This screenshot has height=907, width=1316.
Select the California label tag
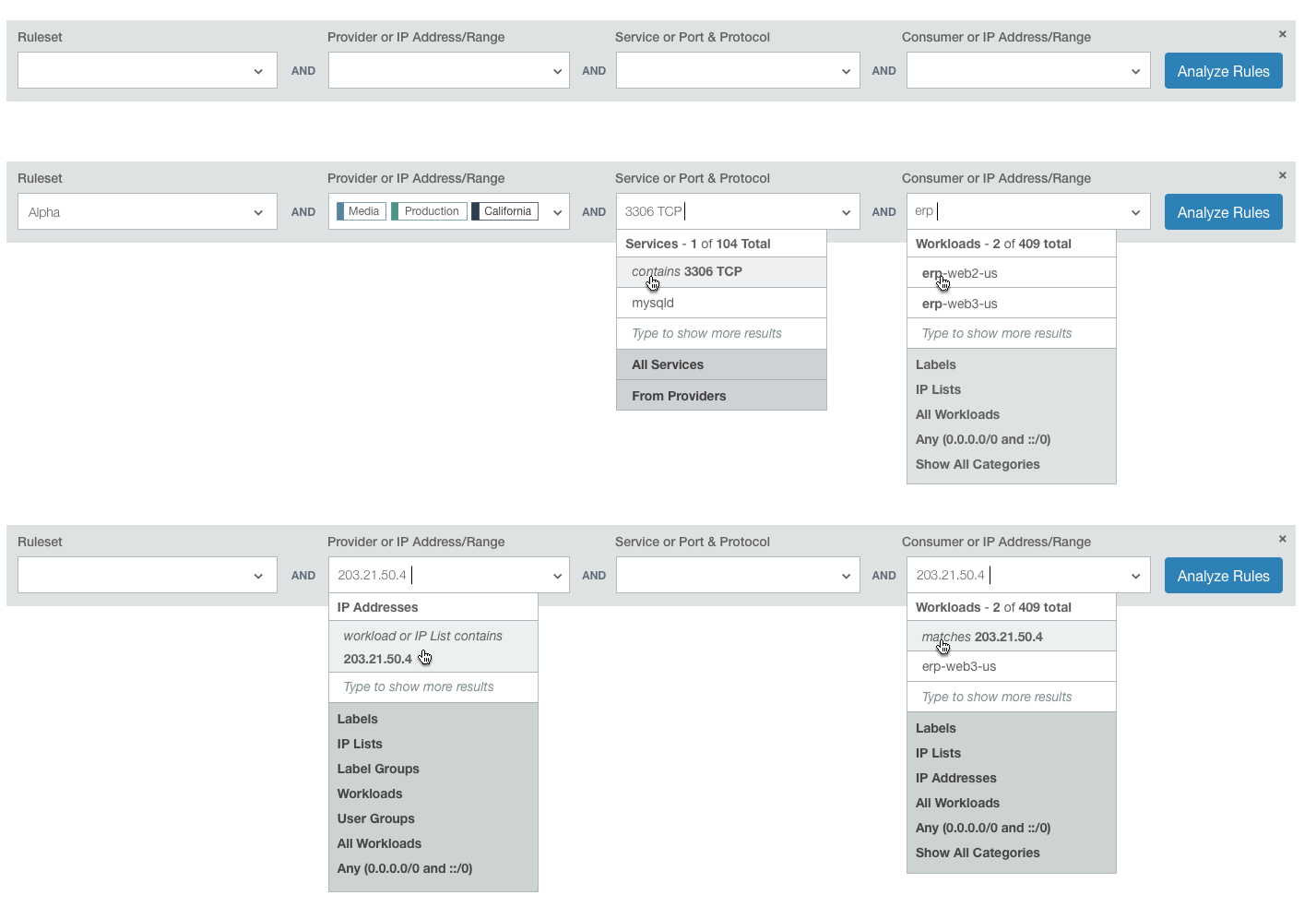point(504,211)
